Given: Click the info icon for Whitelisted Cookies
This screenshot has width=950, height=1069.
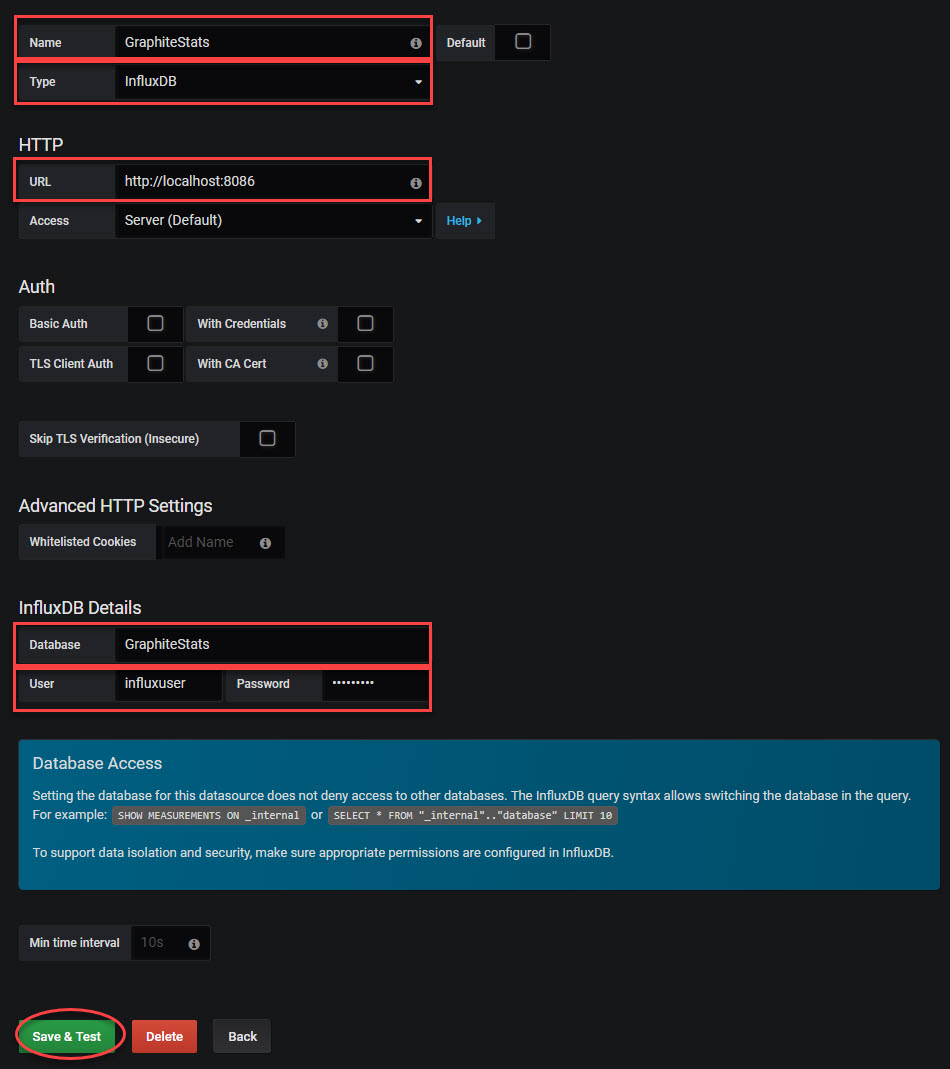Looking at the screenshot, I should click(x=265, y=543).
